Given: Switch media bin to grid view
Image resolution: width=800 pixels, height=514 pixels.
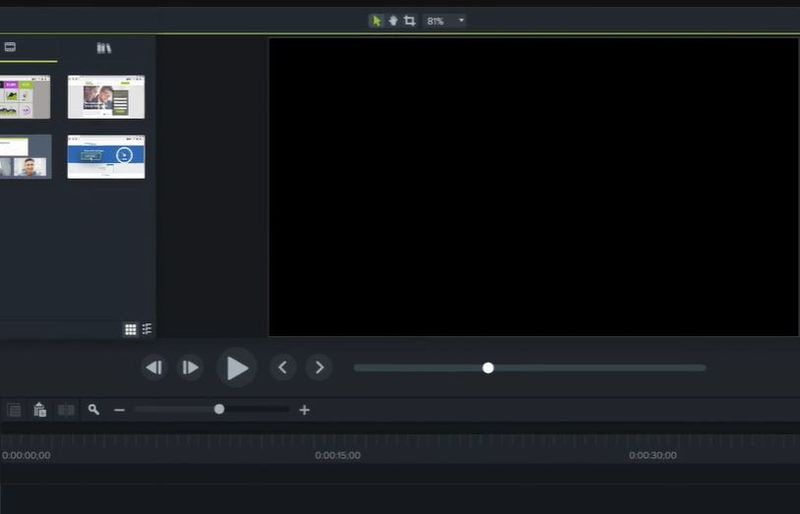Looking at the screenshot, I should pyautogui.click(x=131, y=329).
